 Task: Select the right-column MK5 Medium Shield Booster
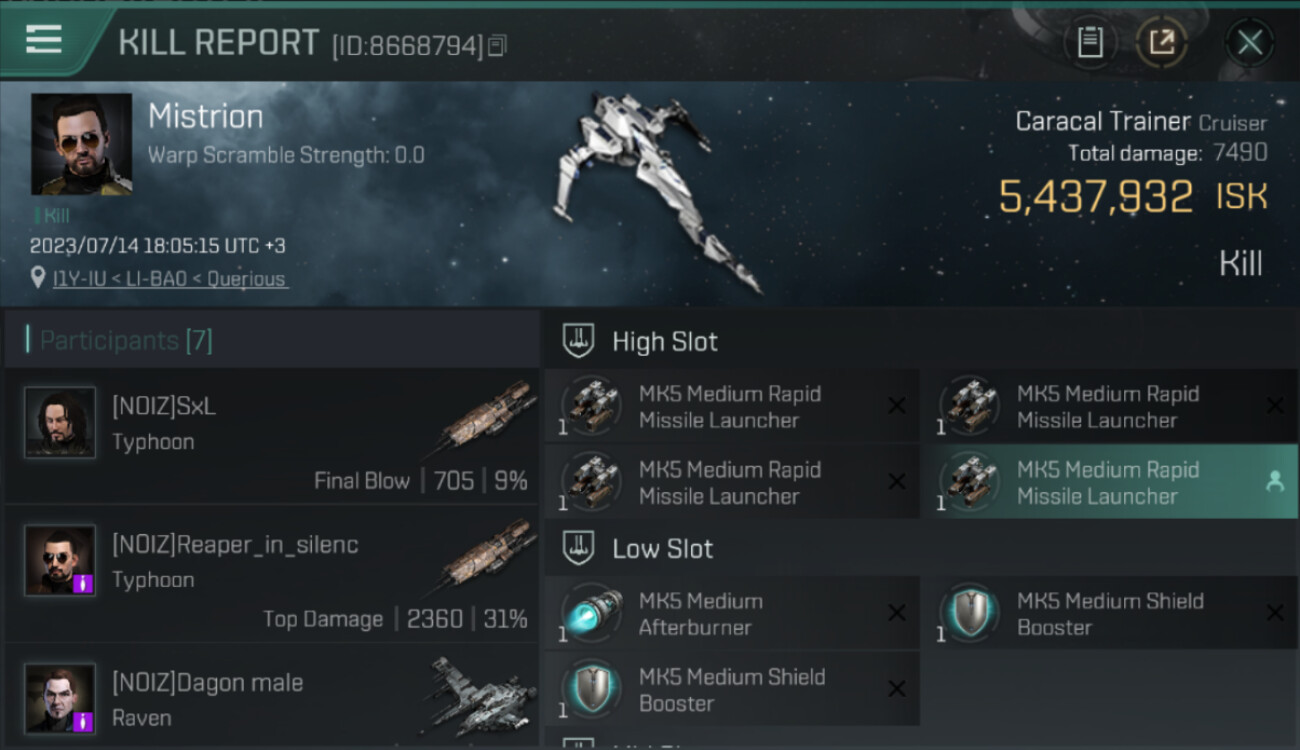pos(1108,613)
